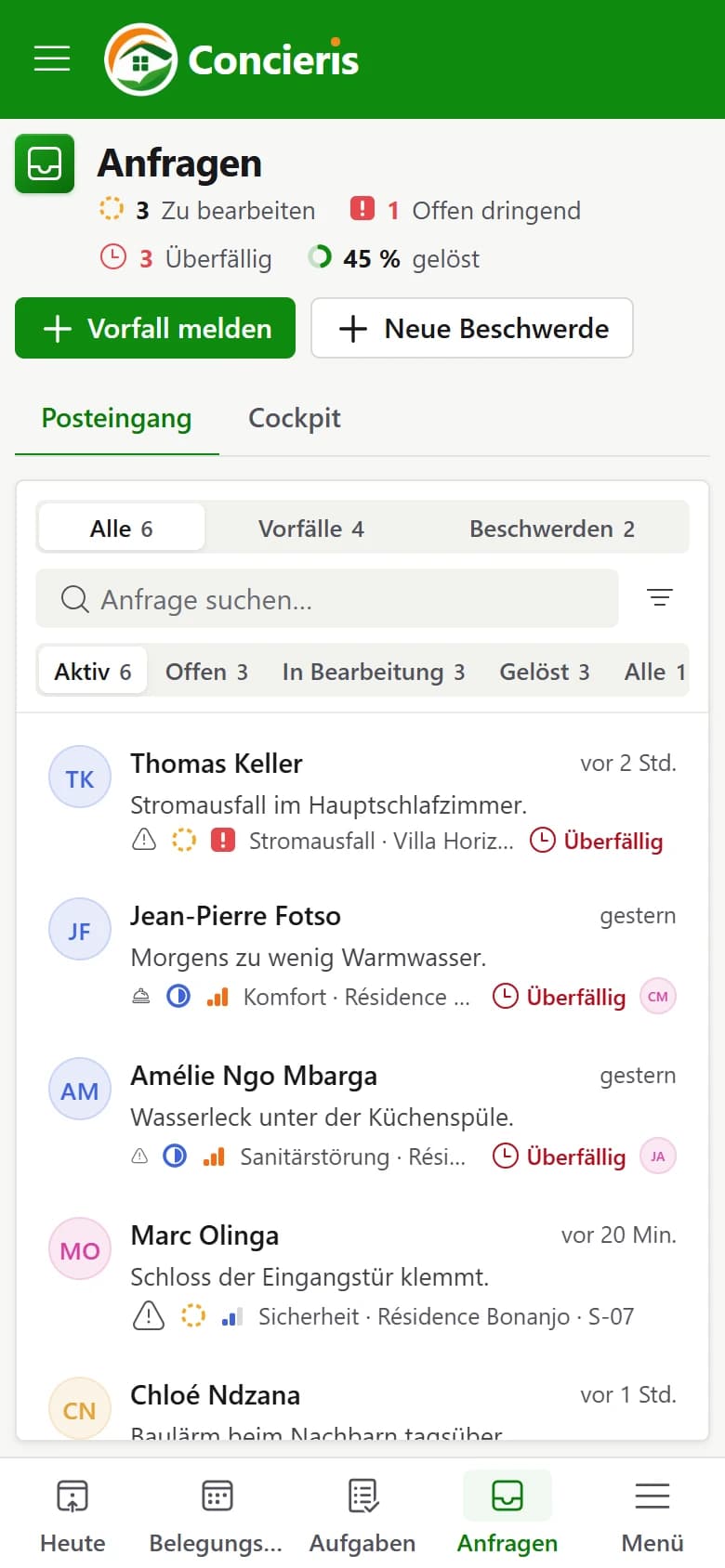Click into the Anfrage suchen field
The image size is (725, 1568).
327,598
